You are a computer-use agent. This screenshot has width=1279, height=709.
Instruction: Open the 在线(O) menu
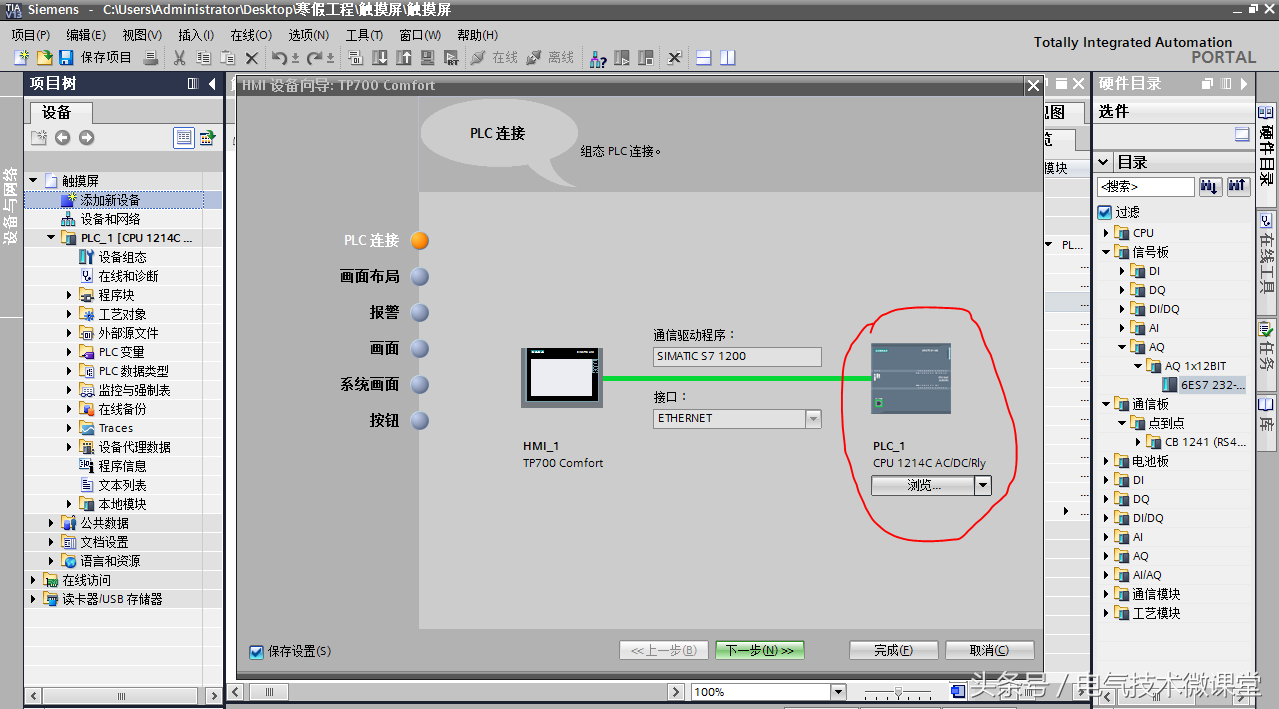click(251, 35)
